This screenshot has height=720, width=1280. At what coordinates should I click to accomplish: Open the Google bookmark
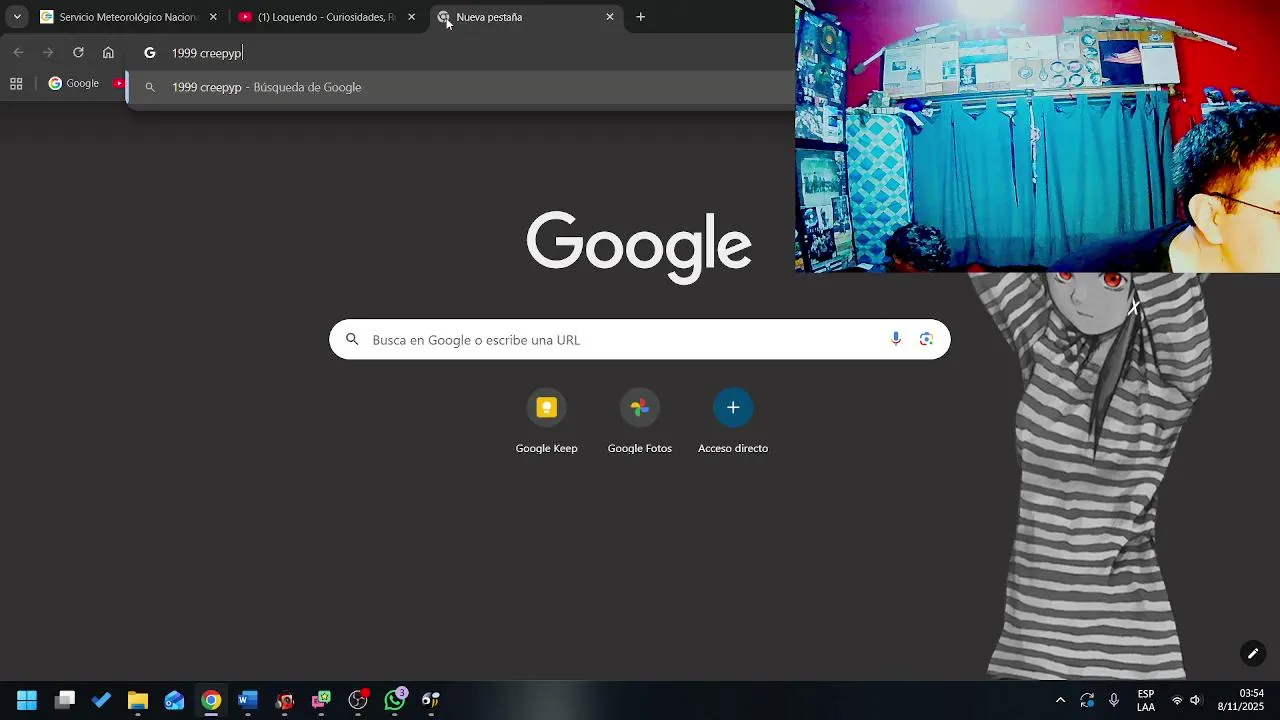[x=74, y=84]
